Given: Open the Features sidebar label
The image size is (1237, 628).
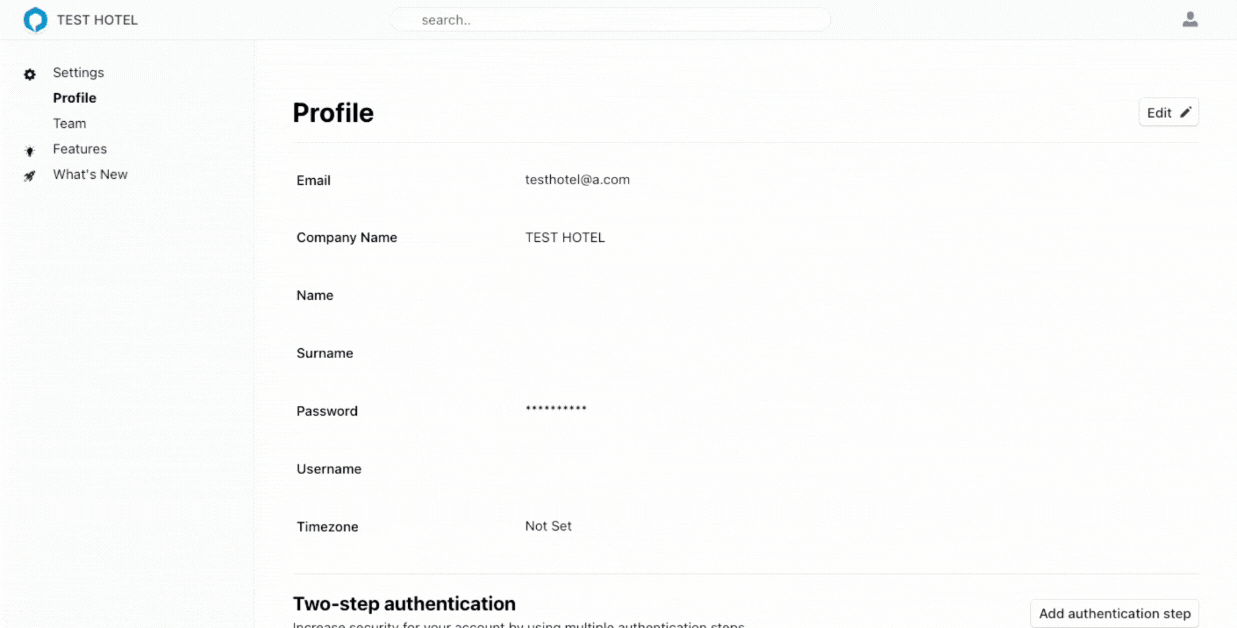Looking at the screenshot, I should tap(80, 149).
